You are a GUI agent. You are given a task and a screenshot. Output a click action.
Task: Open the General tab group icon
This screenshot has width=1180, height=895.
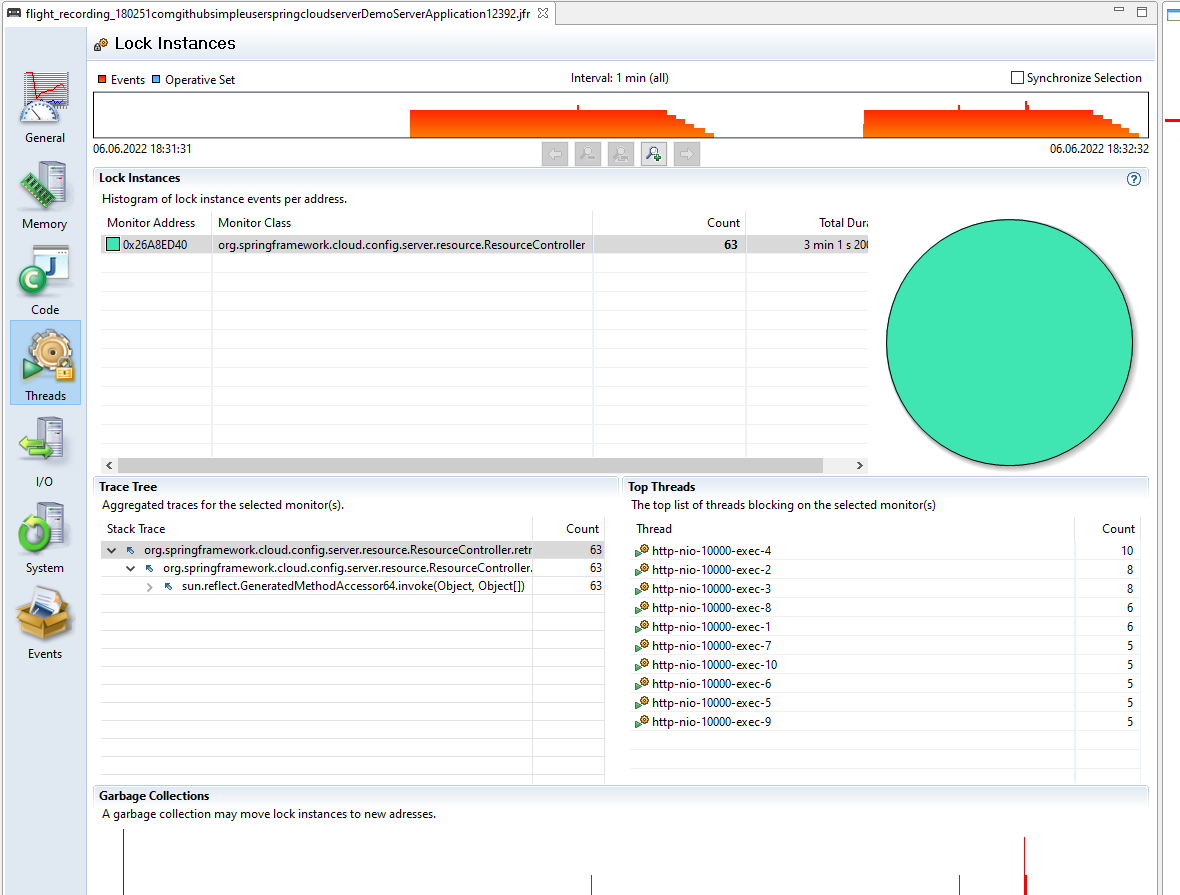45,106
